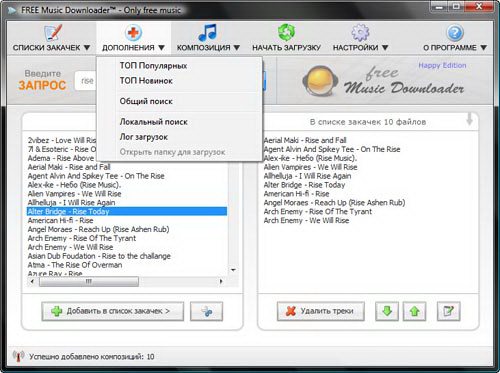Click the Happy Edition link
500x373 pixels.
(x=442, y=65)
